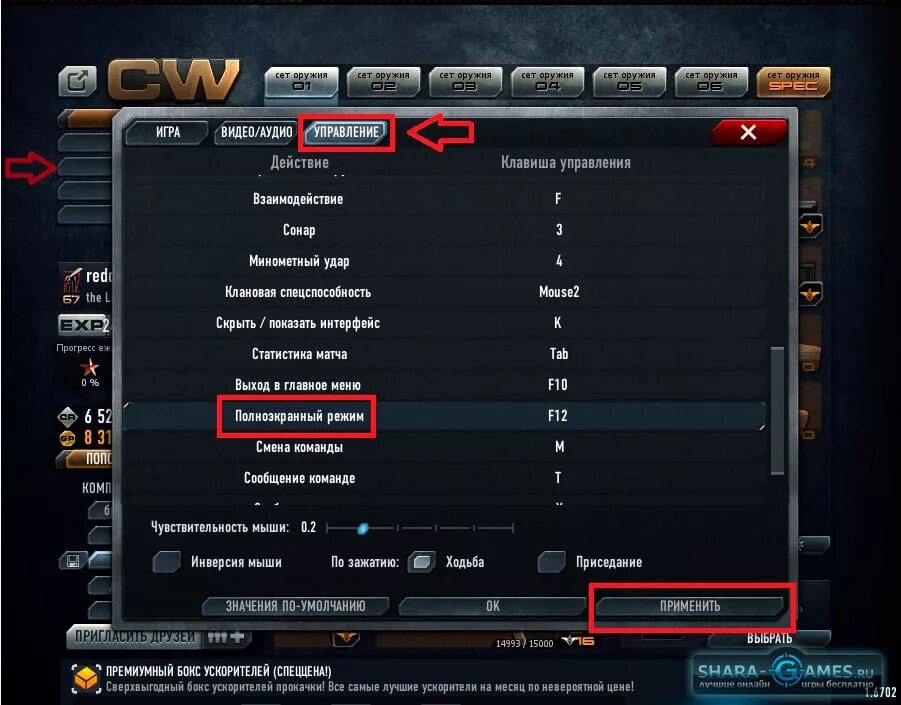
Task: Click the friends icon next to invite button
Action: click(225, 637)
